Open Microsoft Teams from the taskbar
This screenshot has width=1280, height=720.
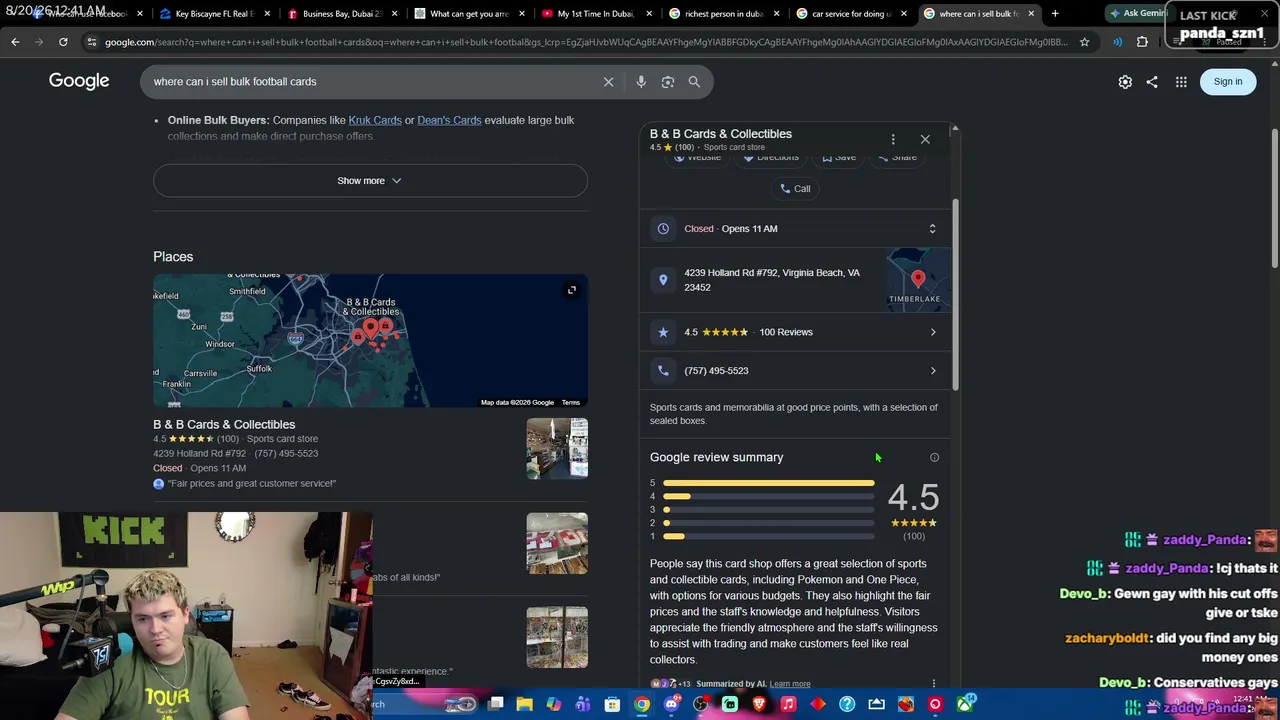583,704
